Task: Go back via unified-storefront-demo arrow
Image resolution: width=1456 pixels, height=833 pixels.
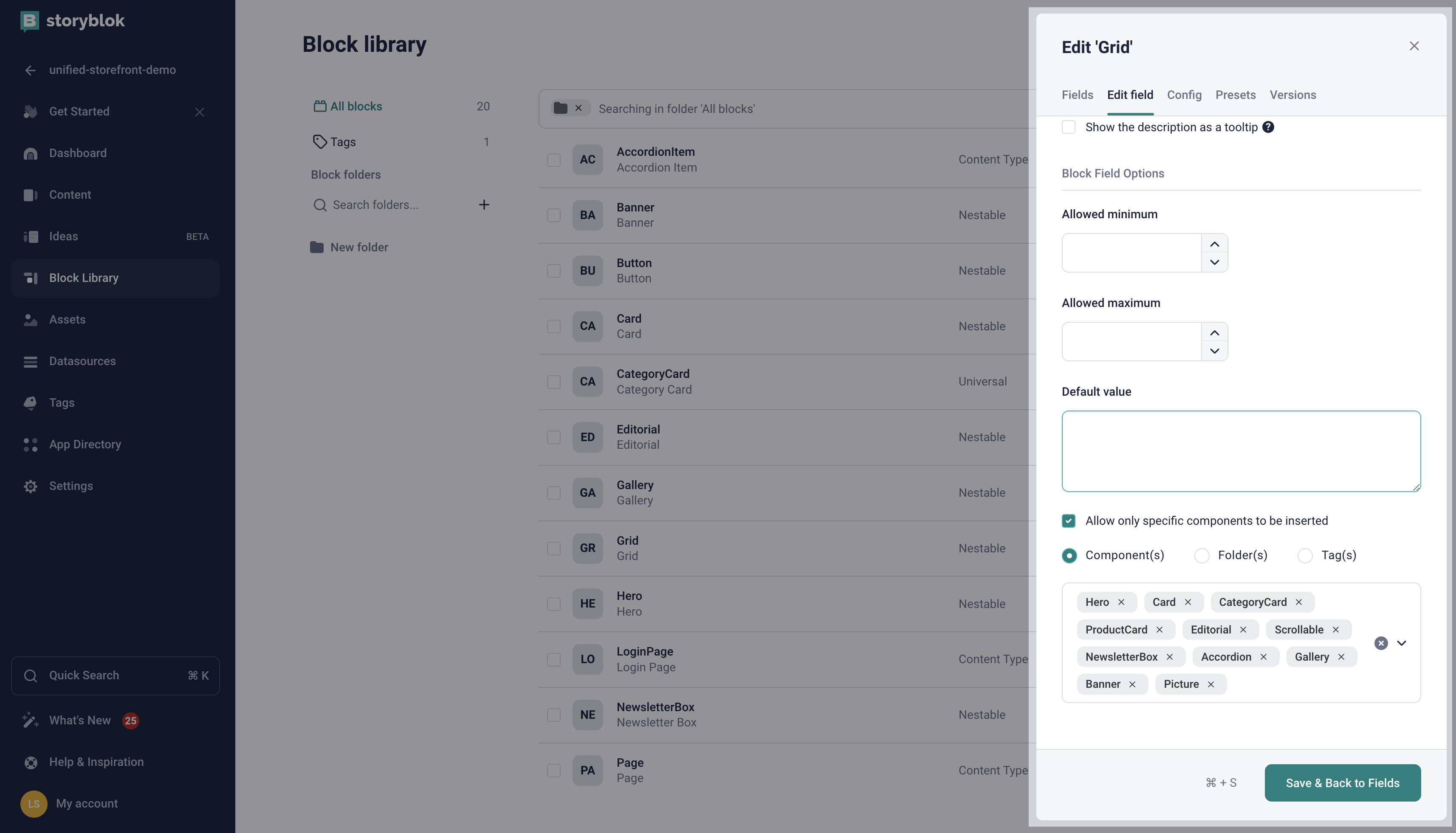Action: pyautogui.click(x=30, y=70)
